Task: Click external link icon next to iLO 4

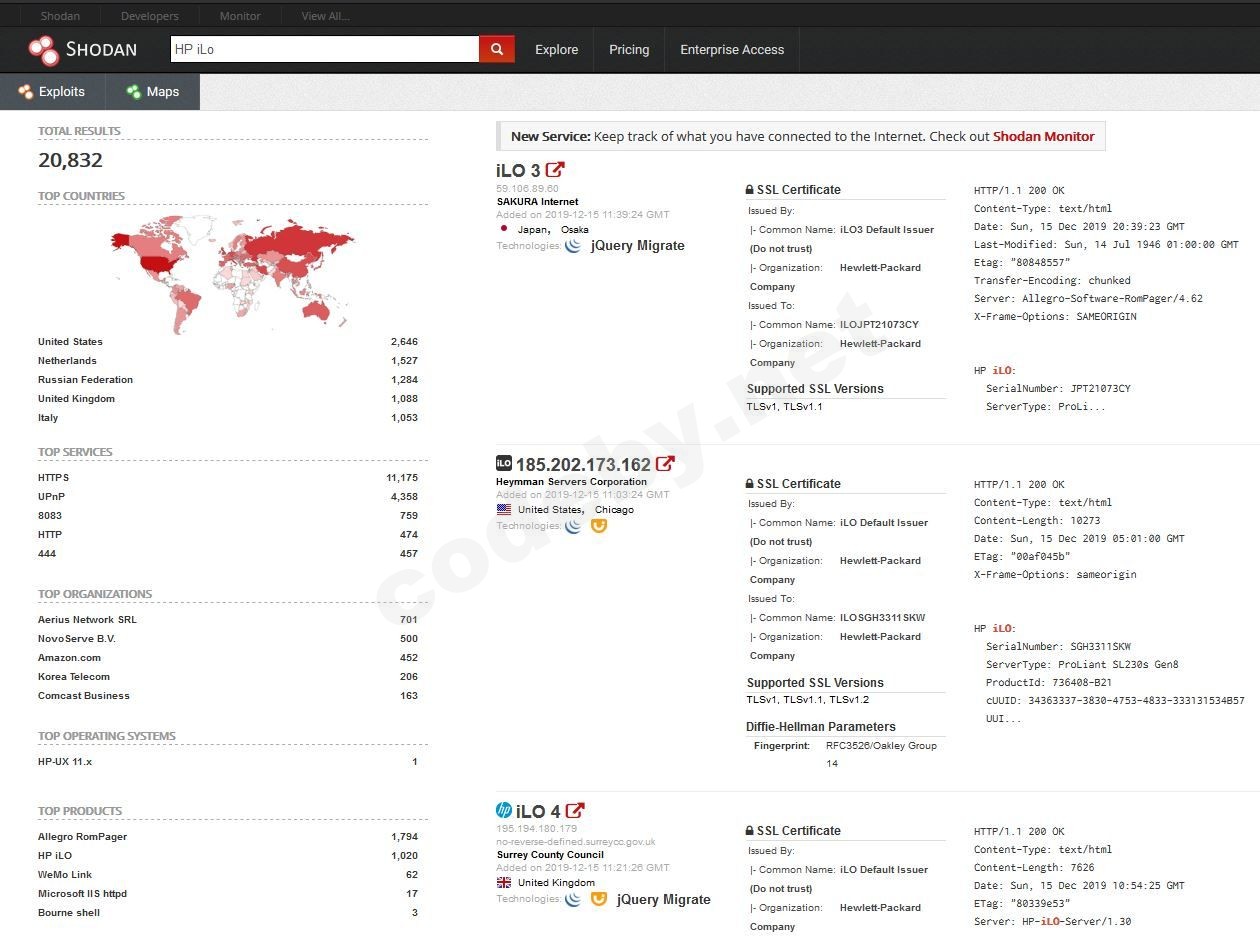Action: [x=575, y=811]
